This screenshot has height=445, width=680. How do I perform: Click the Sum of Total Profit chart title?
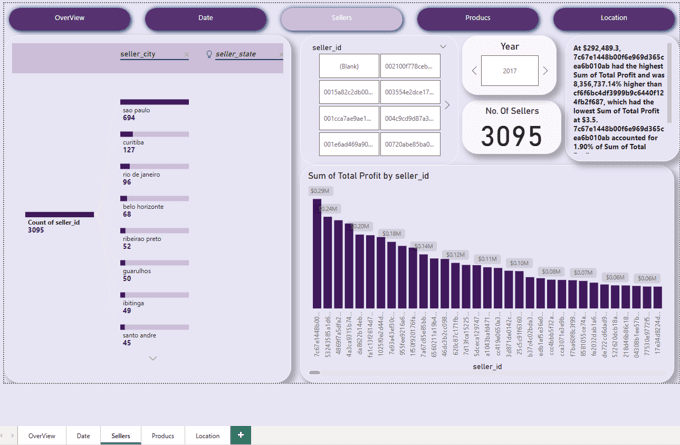(368, 176)
